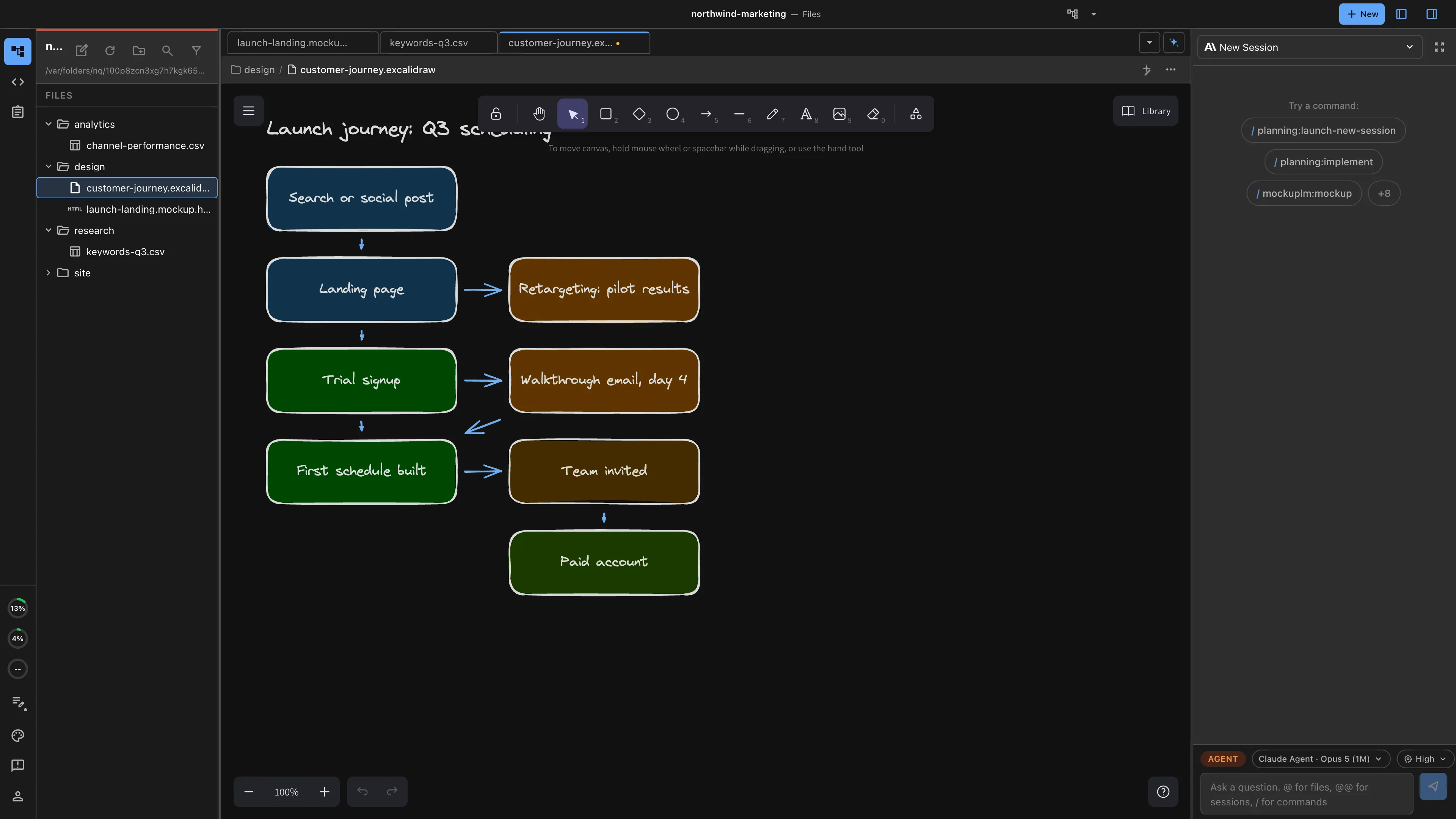Open the user account icon
The image size is (1456, 819).
pyautogui.click(x=17, y=796)
